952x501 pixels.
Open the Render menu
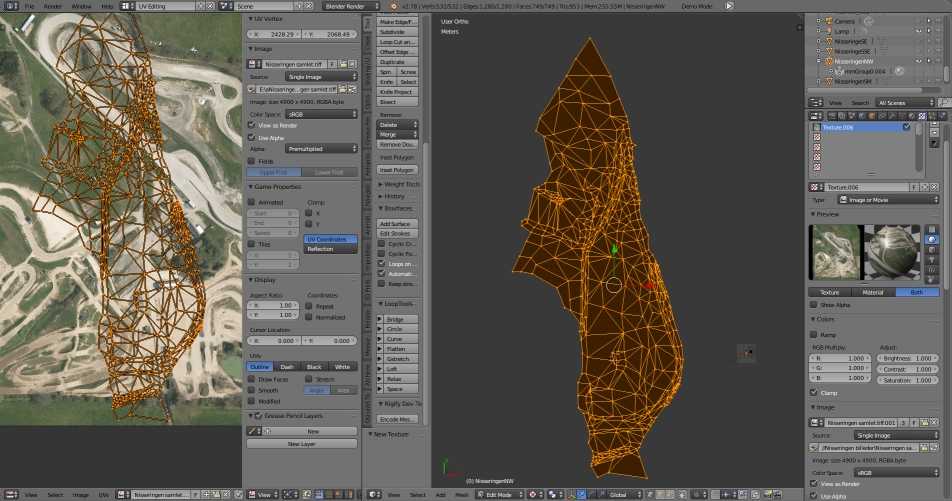(53, 6)
